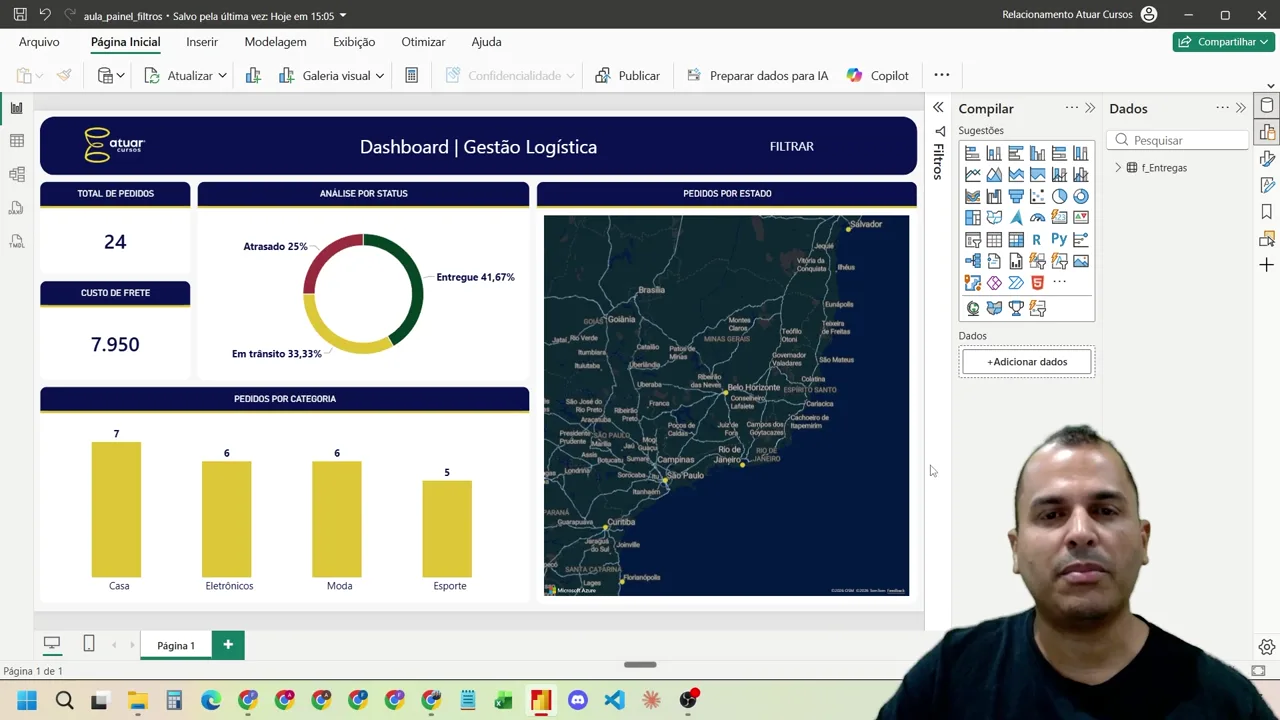The width and height of the screenshot is (1280, 720).
Task: Click the save icon in title bar
Action: (20, 15)
